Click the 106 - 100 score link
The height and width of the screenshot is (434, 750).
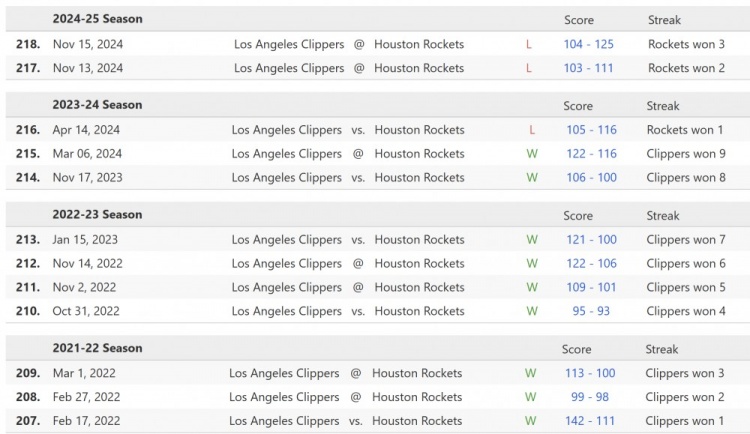pos(591,178)
